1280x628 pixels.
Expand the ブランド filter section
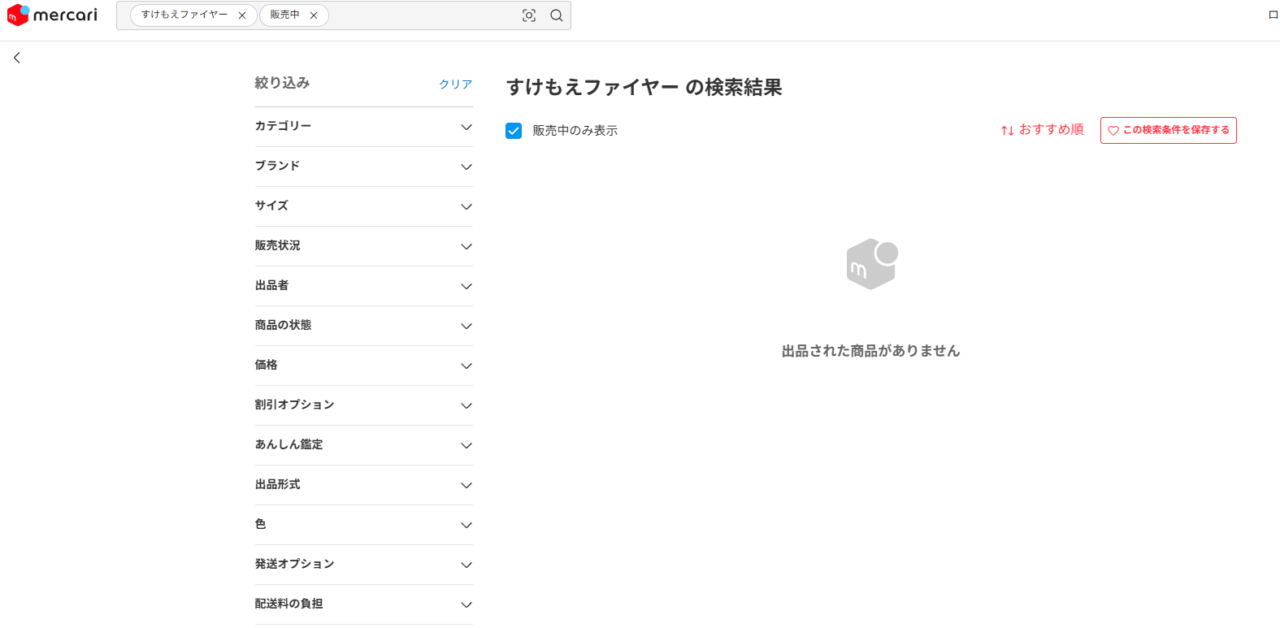click(x=364, y=166)
